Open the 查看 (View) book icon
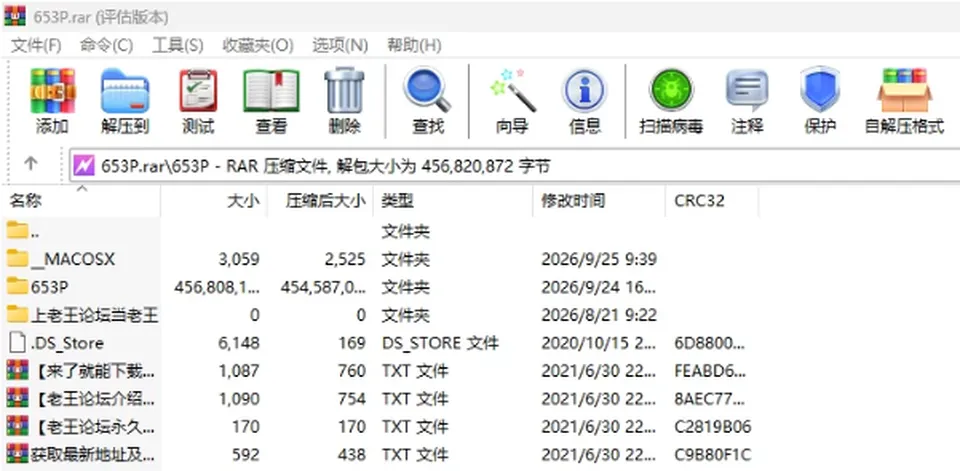Screen dimensions: 960x471 (271, 91)
